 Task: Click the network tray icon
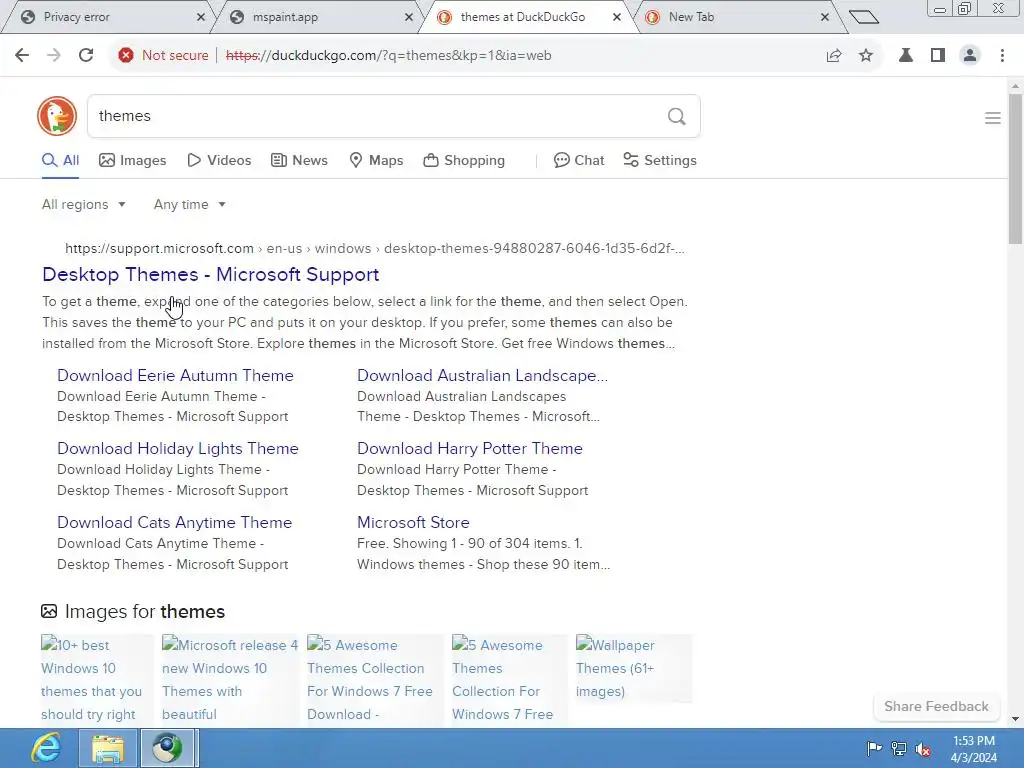click(x=899, y=748)
